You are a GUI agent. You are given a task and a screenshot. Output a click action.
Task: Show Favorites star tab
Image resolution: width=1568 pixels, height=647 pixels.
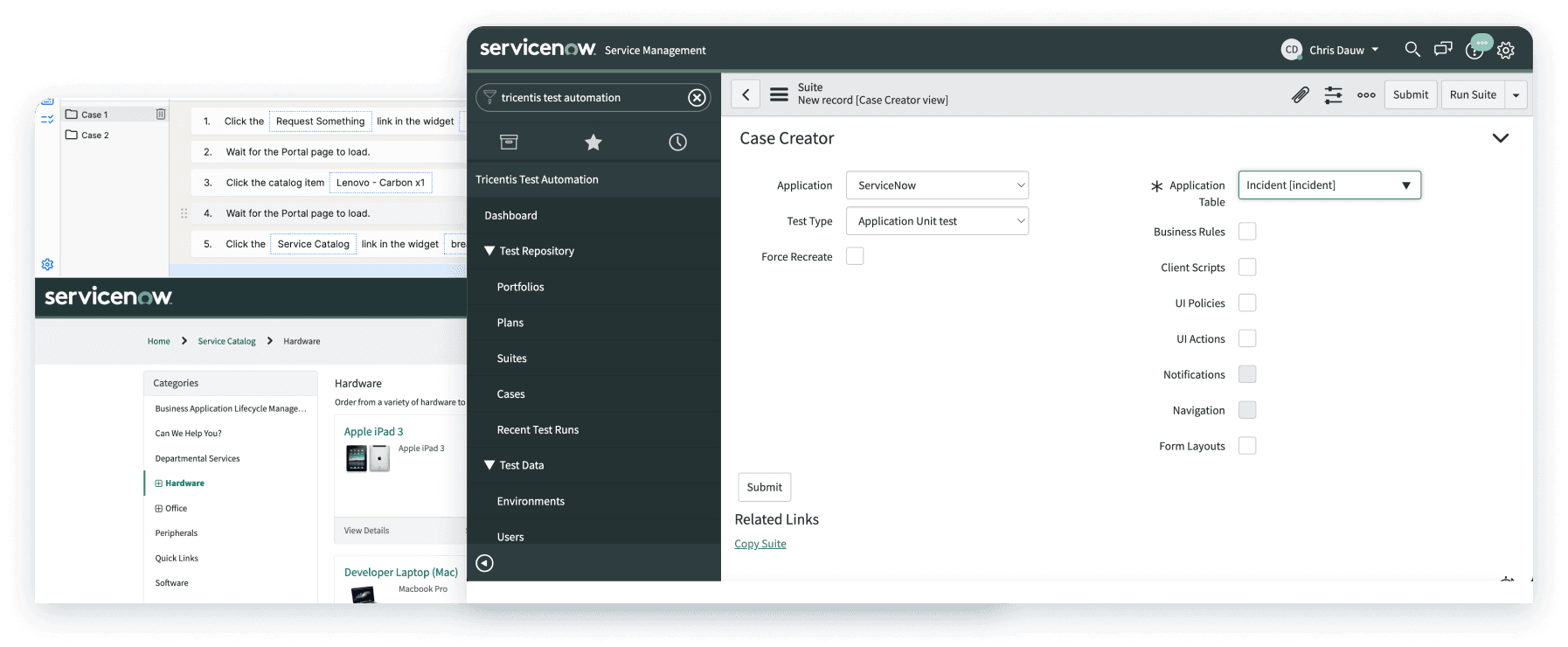pos(593,142)
